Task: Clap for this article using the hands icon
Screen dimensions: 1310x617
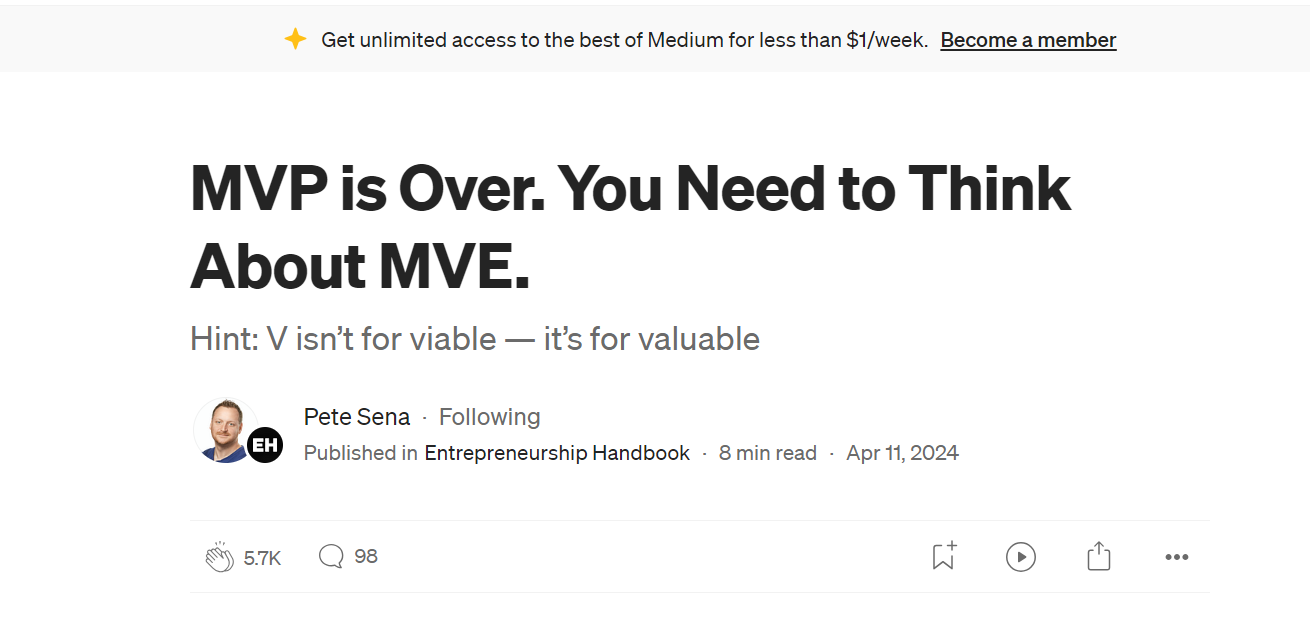Action: tap(220, 557)
